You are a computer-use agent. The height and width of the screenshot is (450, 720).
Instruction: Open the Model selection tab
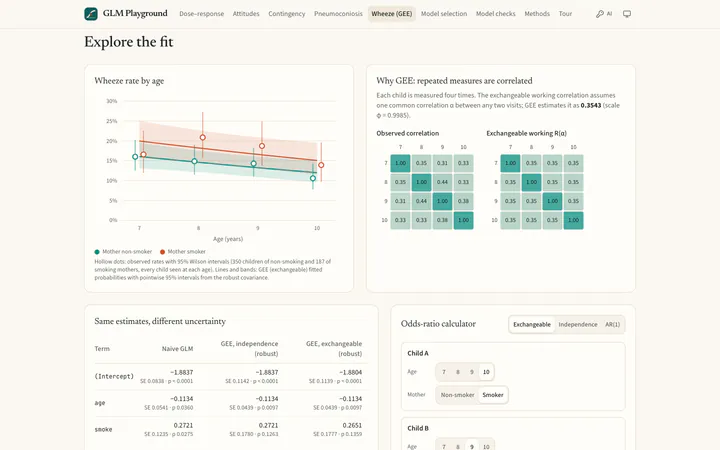coord(444,14)
